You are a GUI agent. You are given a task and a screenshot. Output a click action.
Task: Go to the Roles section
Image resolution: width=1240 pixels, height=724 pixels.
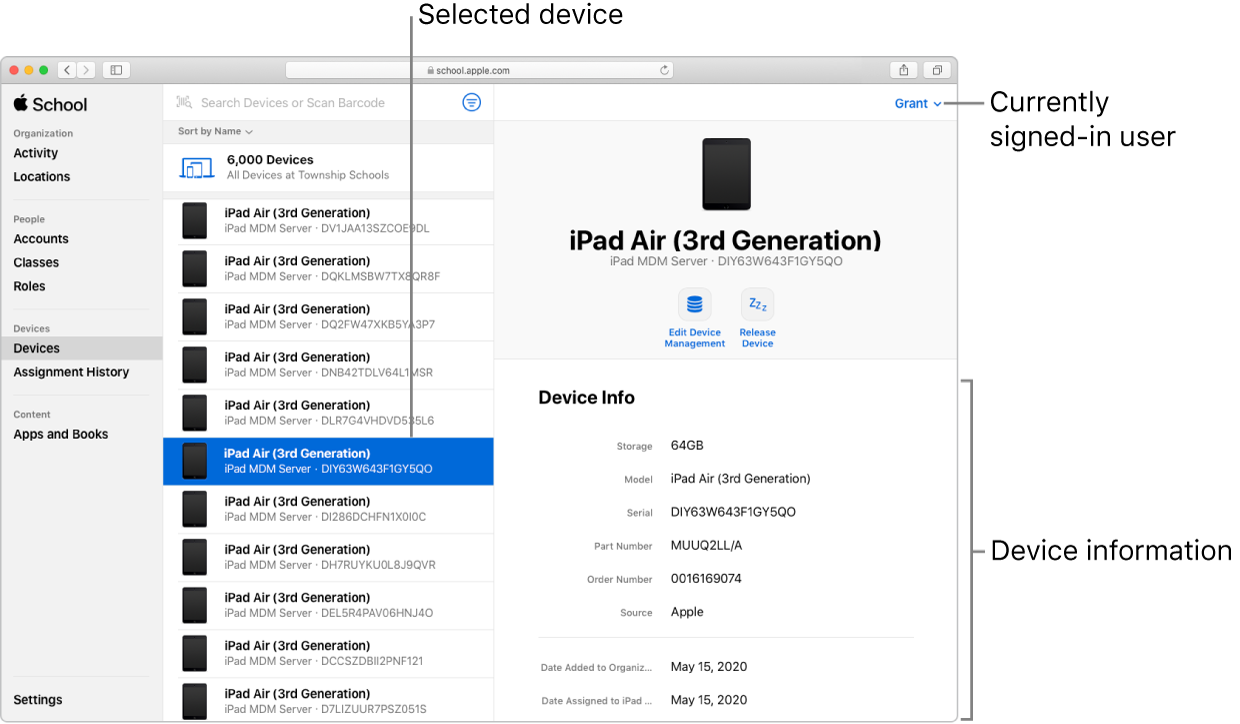pyautogui.click(x=29, y=286)
